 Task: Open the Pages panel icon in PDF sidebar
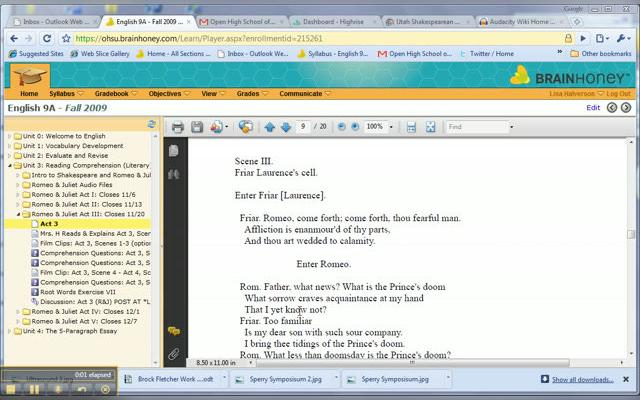tap(174, 150)
